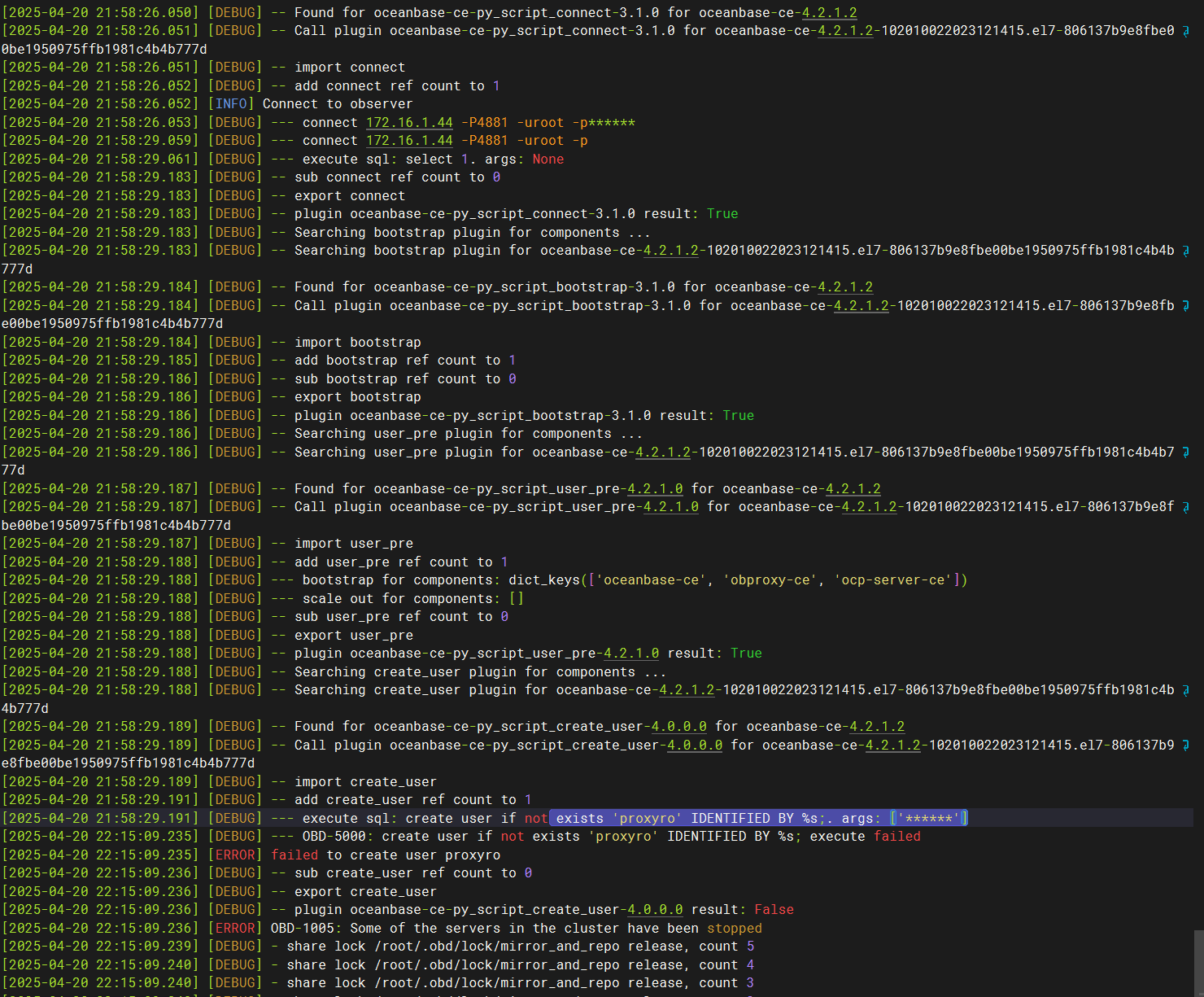Open 4.2.1.0 link in 'py_script_user_pre-4.2.1.0 result: True' line
This screenshot has width=1204, height=997.
click(631, 654)
